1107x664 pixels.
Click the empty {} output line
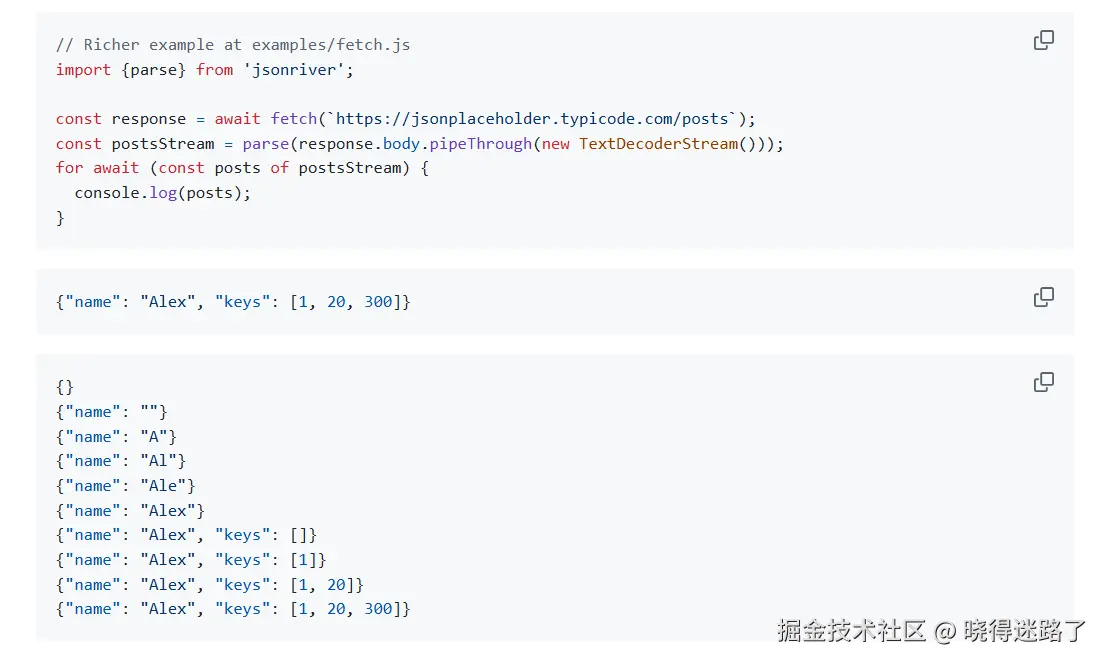click(x=65, y=387)
